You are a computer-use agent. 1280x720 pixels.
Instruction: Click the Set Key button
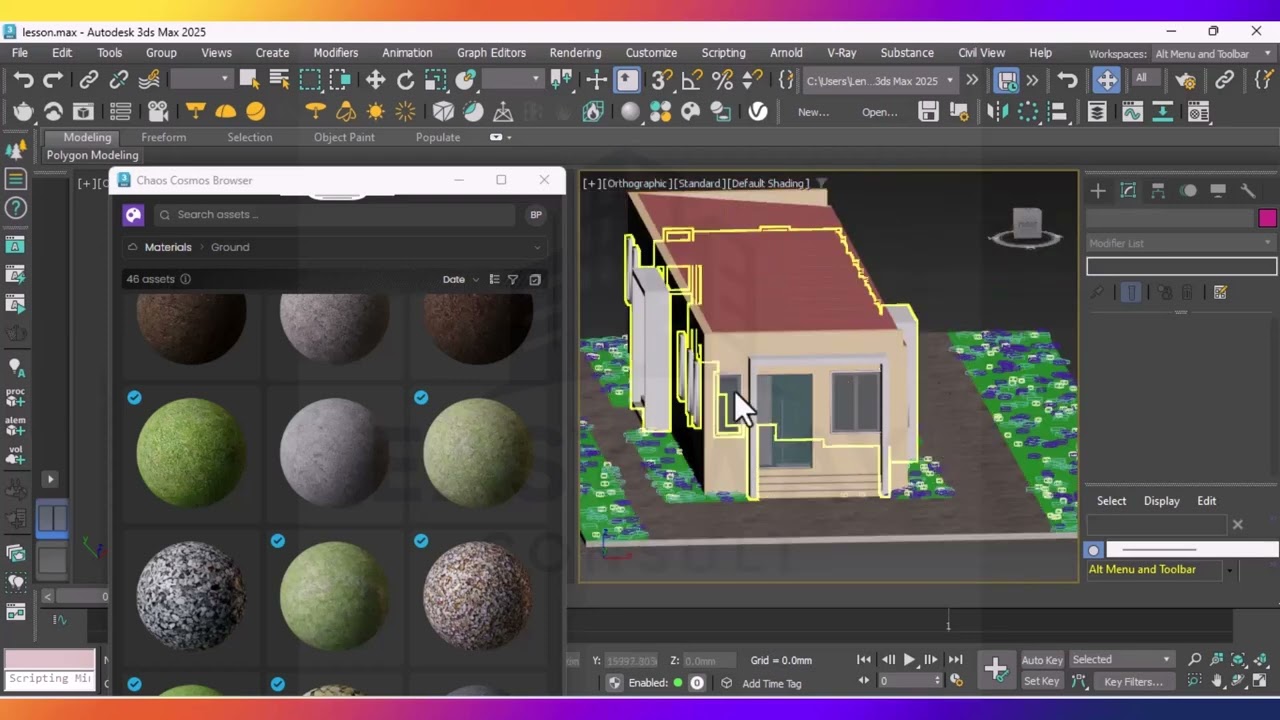click(1041, 681)
